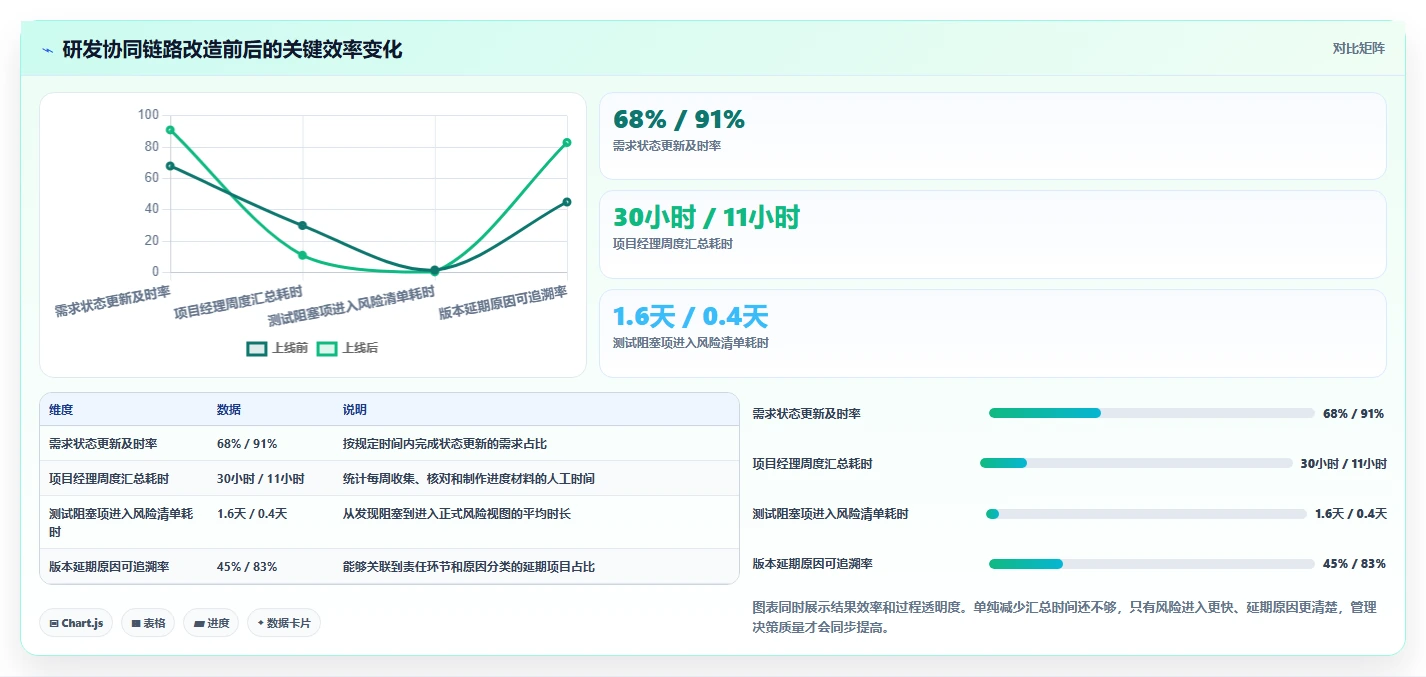The image size is (1426, 677).
Task: Click the 数据卡片 tag chip
Action: [x=284, y=623]
